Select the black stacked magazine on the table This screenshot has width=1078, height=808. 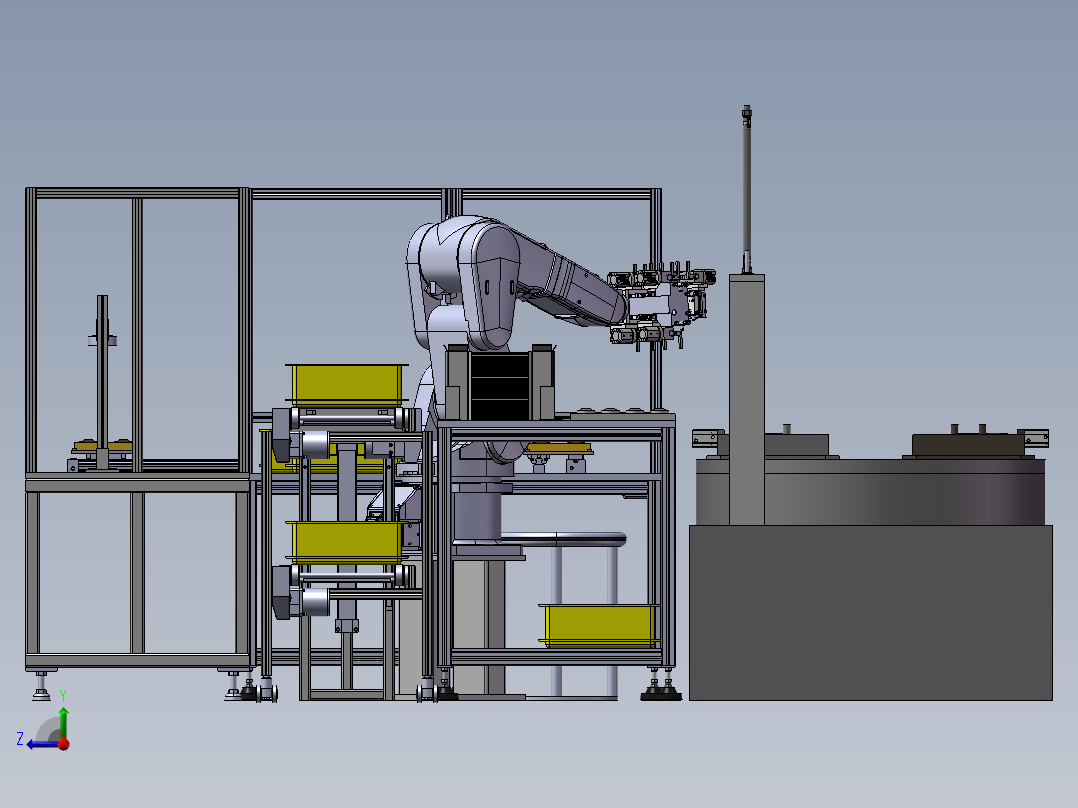pyautogui.click(x=500, y=385)
